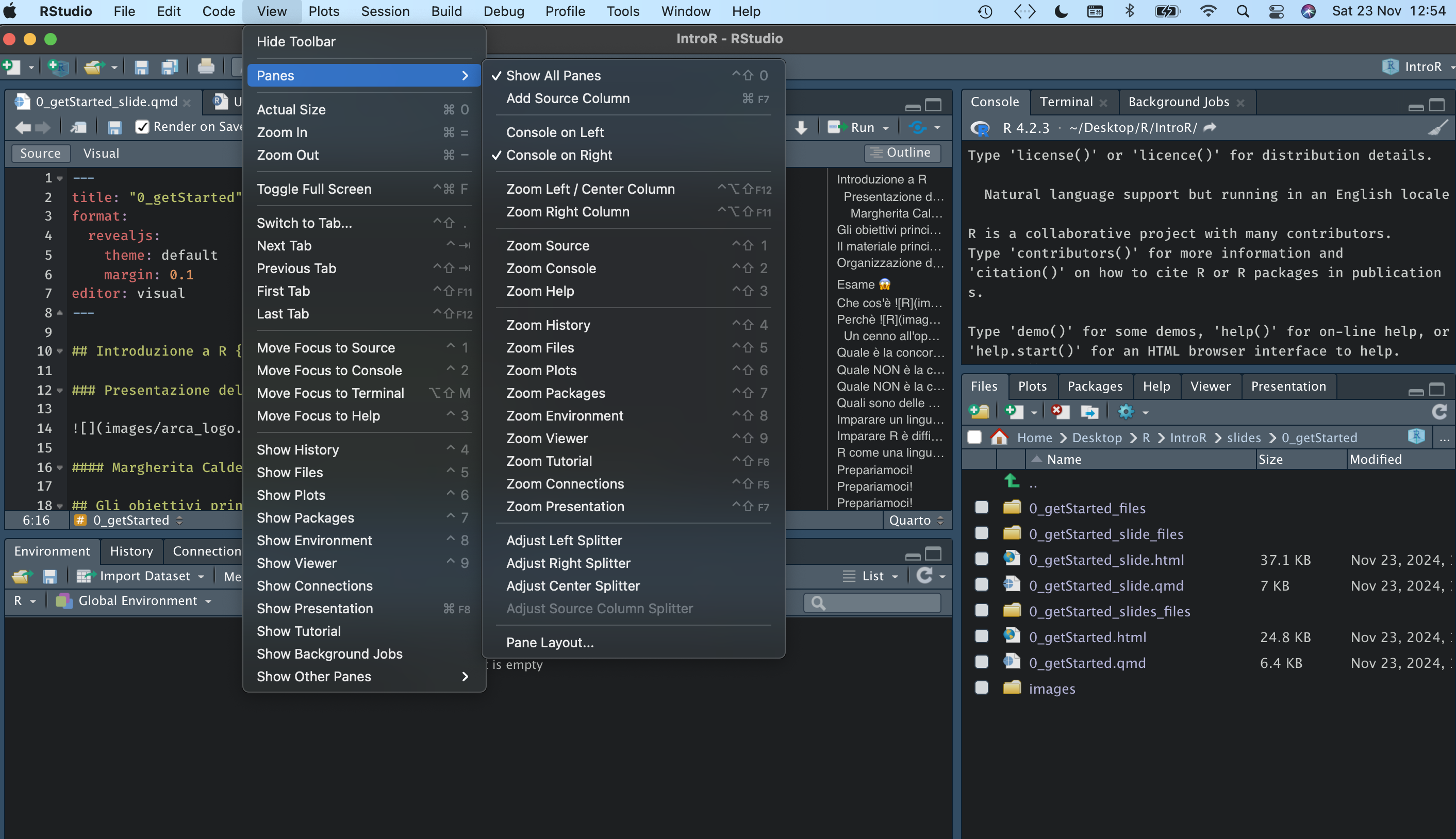Click the Print document icon
The image size is (1456, 839).
coord(206,68)
